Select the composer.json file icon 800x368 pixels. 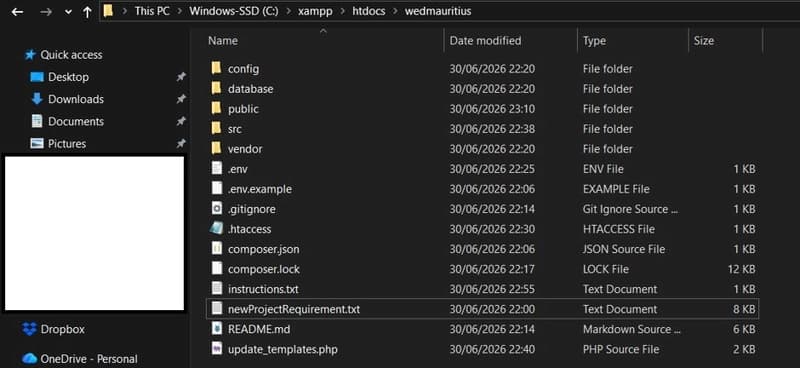[217, 248]
